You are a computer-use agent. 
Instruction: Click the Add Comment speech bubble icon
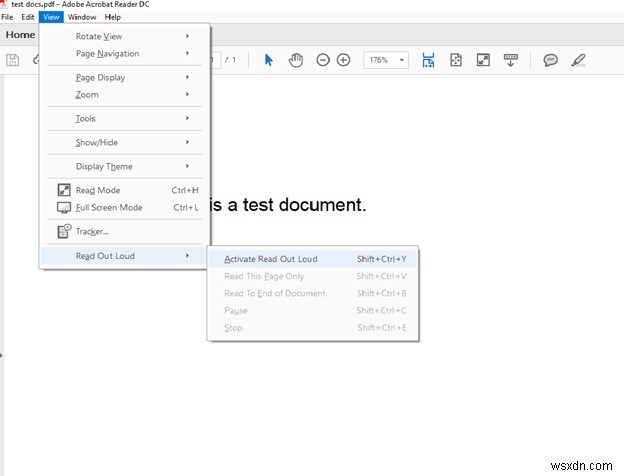[x=550, y=60]
